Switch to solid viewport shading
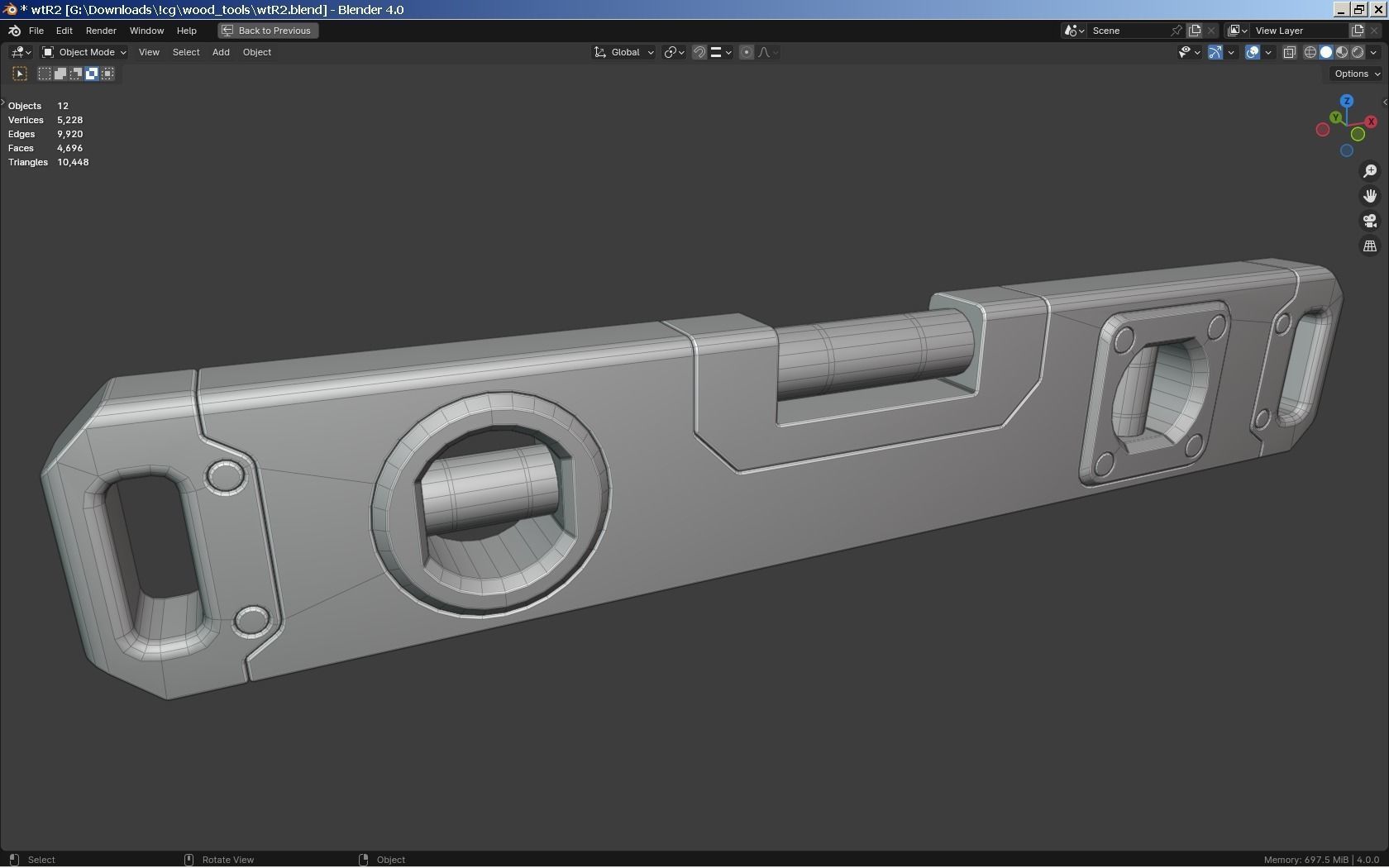Viewport: 1389px width, 868px height. pos(1326,52)
